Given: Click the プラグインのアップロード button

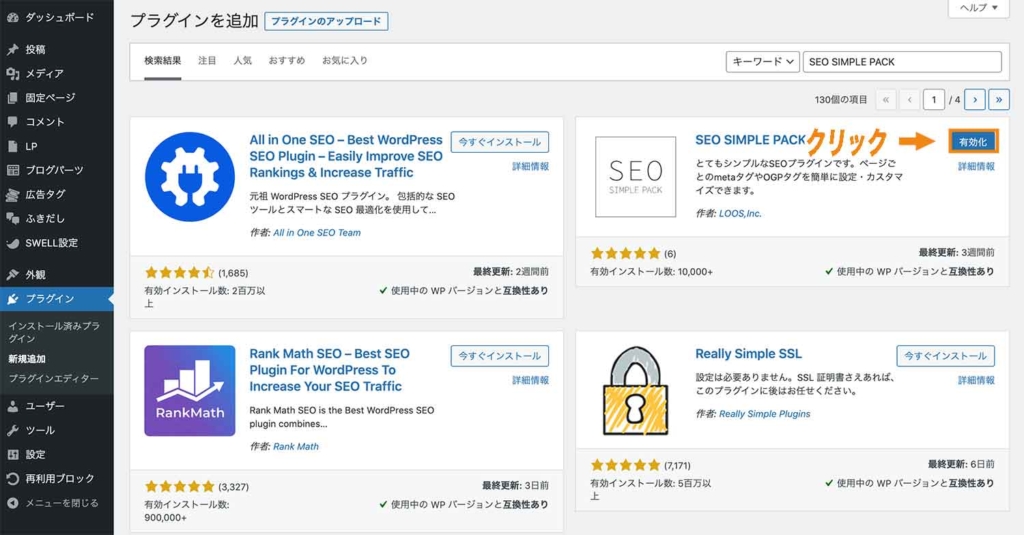Looking at the screenshot, I should [326, 22].
